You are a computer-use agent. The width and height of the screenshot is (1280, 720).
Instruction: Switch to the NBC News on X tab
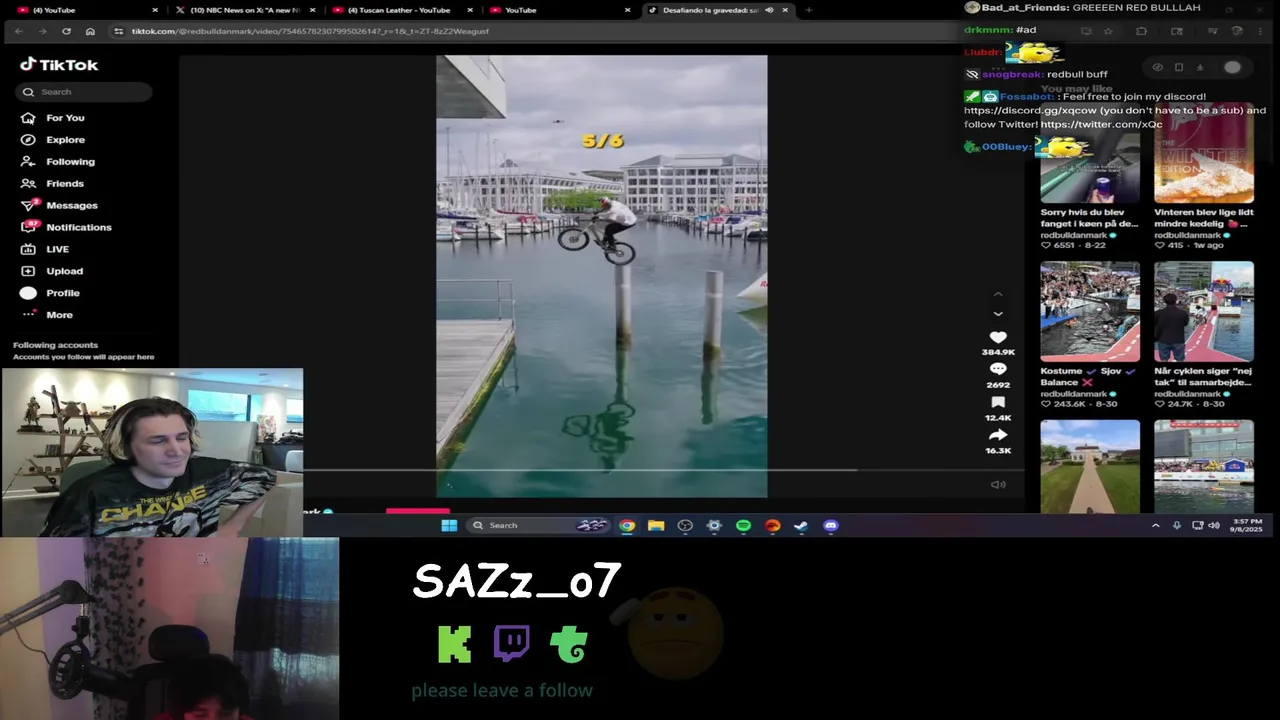(x=244, y=10)
